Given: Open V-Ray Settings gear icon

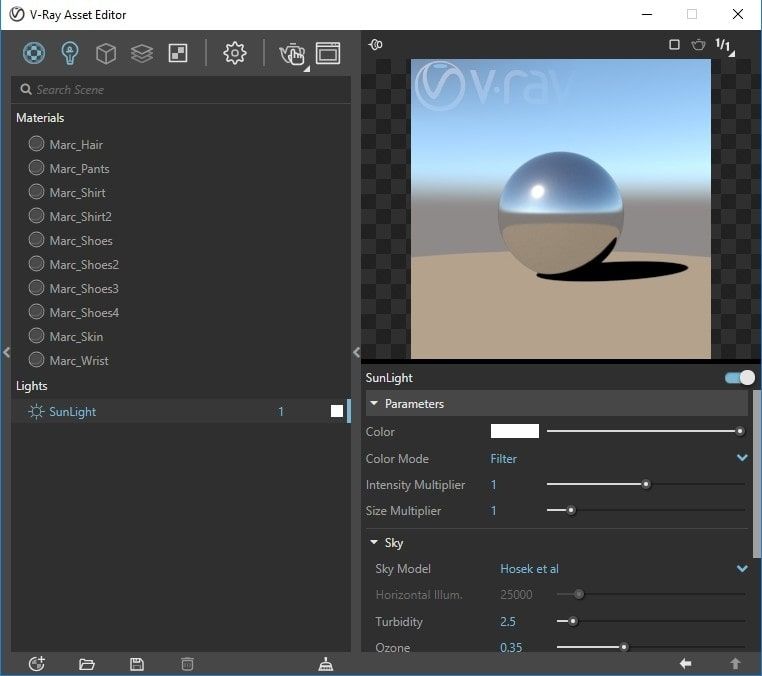Looking at the screenshot, I should [235, 53].
